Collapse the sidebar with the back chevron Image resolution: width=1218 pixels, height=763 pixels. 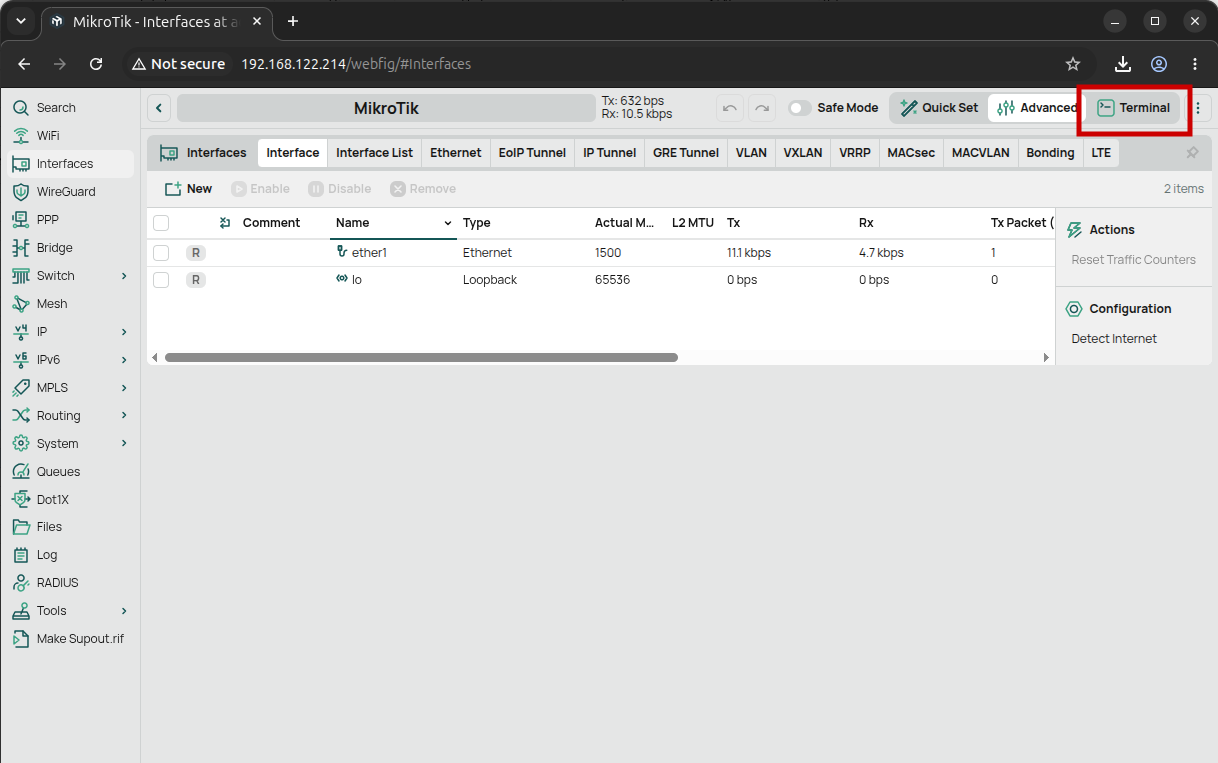pos(159,108)
